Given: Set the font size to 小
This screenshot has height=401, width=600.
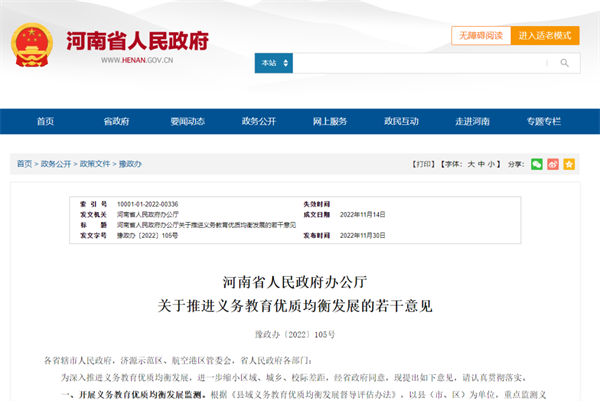Looking at the screenshot, I should coord(491,164).
